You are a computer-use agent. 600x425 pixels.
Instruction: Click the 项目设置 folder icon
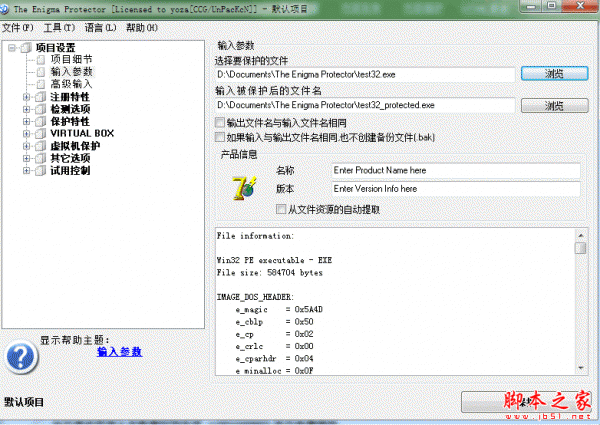pyautogui.click(x=26, y=47)
